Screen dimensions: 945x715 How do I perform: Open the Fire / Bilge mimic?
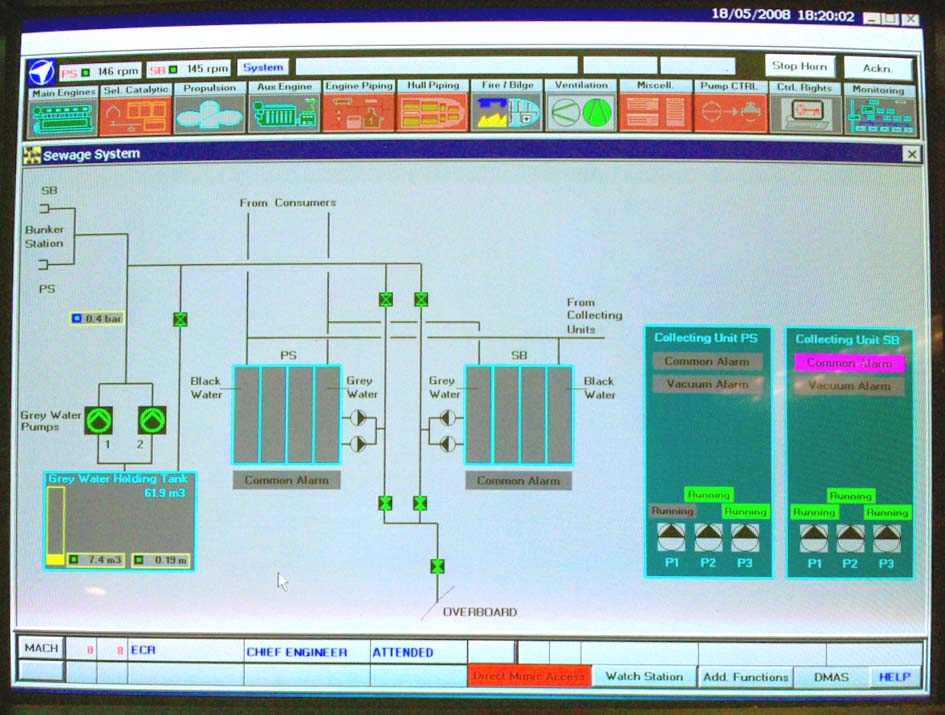[507, 115]
